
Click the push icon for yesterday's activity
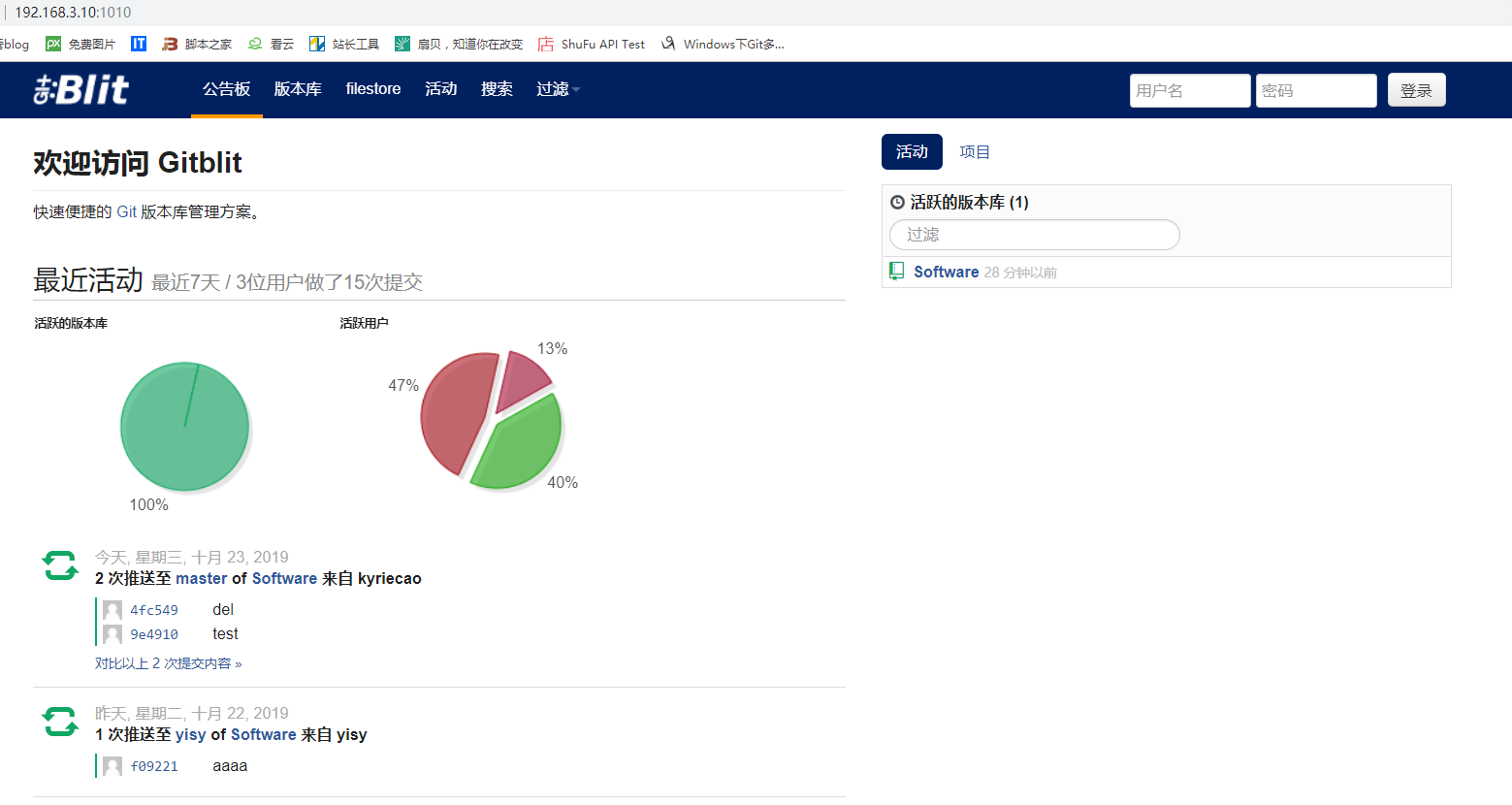click(x=60, y=722)
